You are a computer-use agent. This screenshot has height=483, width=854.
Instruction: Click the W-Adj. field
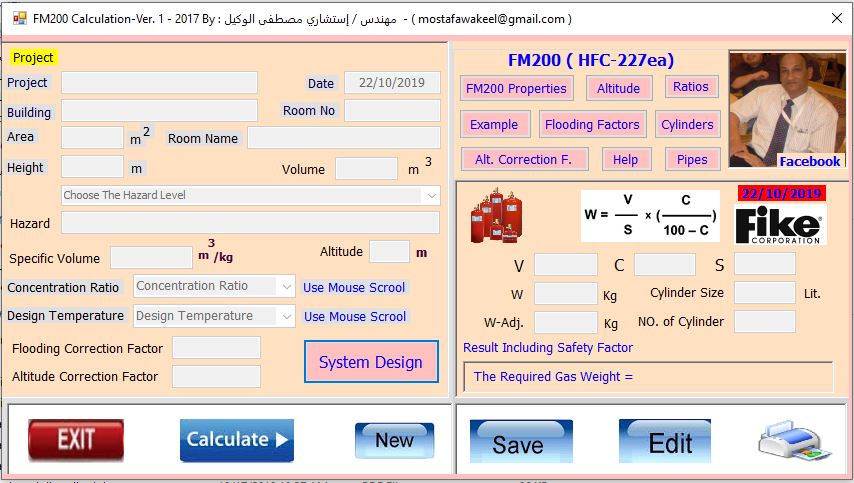(566, 322)
